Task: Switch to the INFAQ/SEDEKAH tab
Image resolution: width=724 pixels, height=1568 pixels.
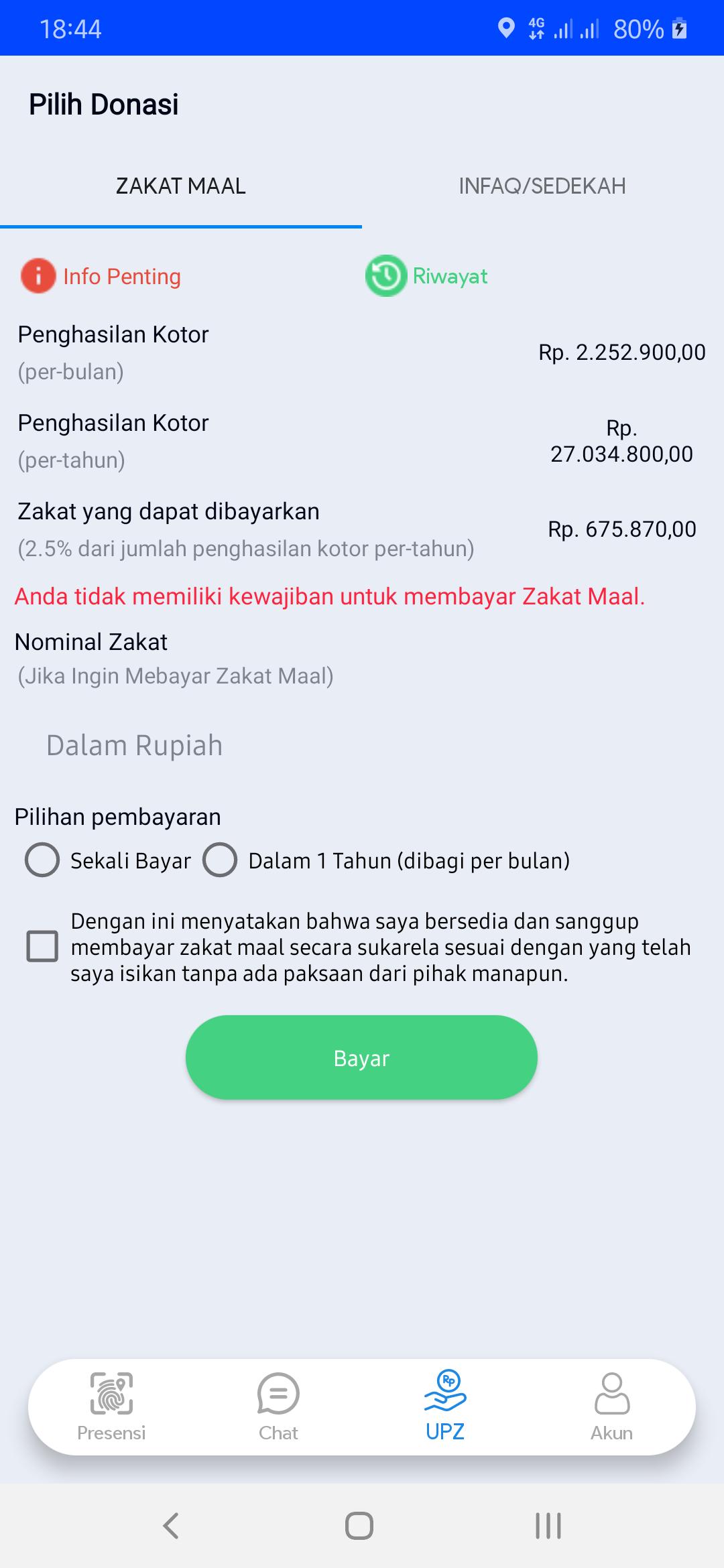Action: (542, 186)
